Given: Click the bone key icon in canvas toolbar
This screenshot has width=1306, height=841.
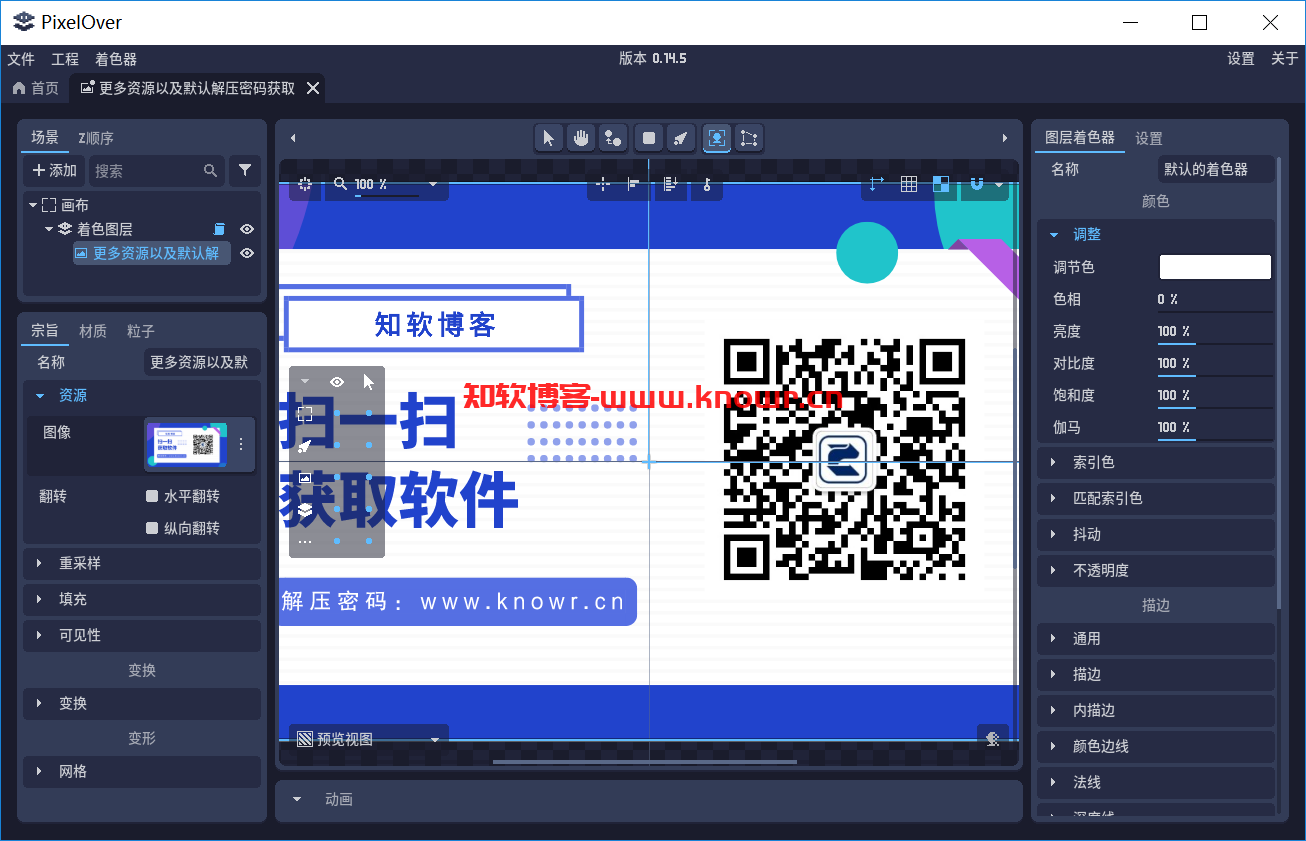Looking at the screenshot, I should click(706, 184).
